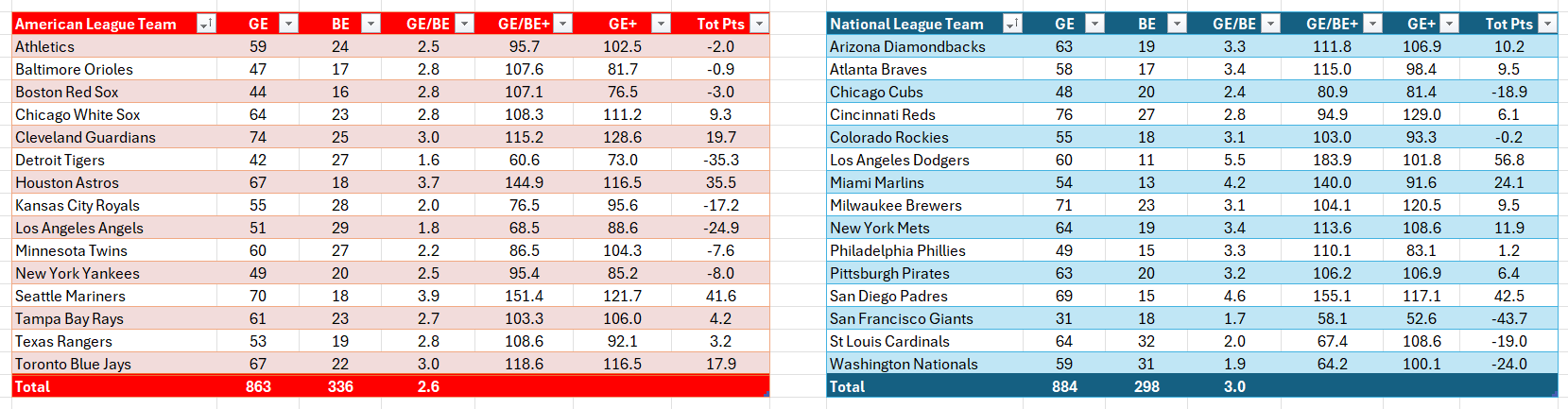Image resolution: width=1568 pixels, height=409 pixels.
Task: Open the BE filter dropdown in American League table
Action: (371, 24)
